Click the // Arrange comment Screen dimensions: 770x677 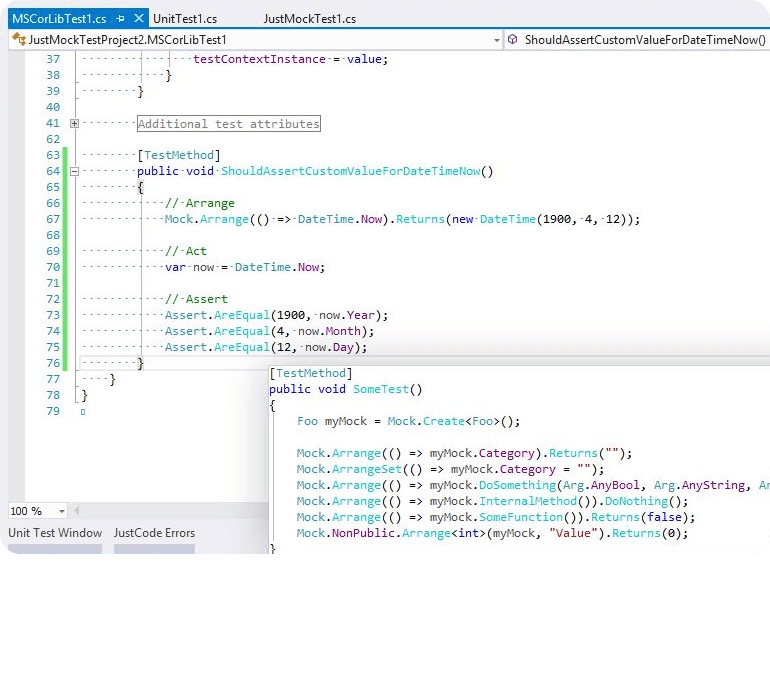[x=200, y=203]
